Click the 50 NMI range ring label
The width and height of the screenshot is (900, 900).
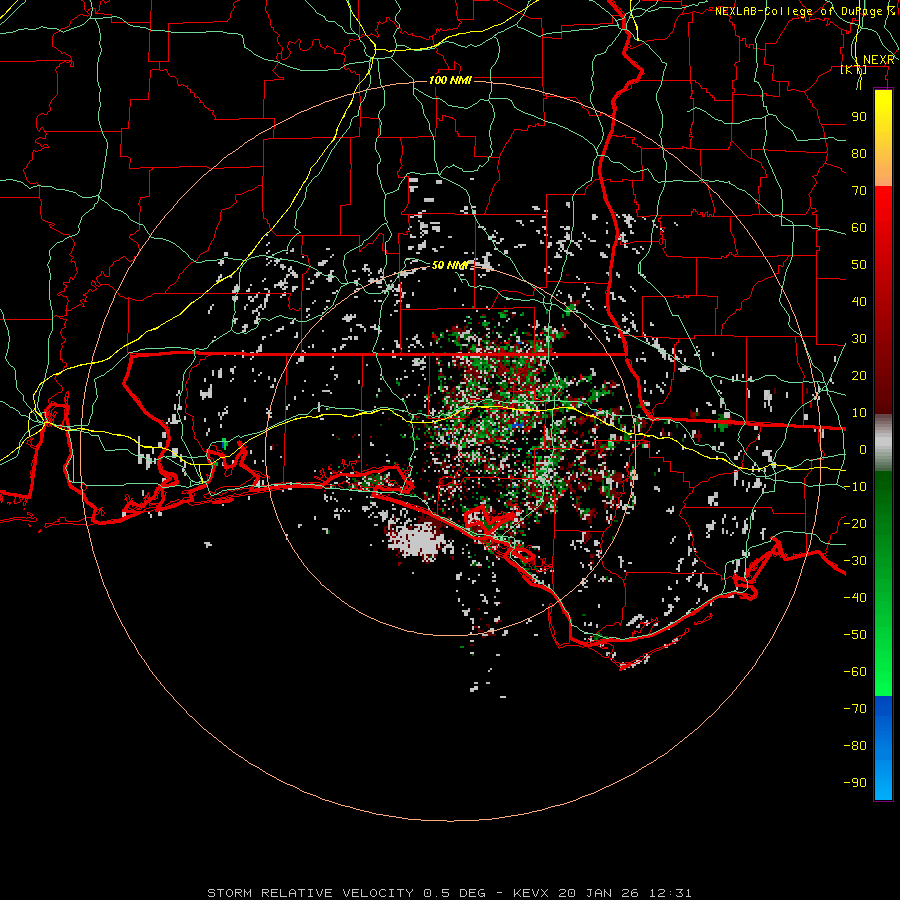click(450, 265)
